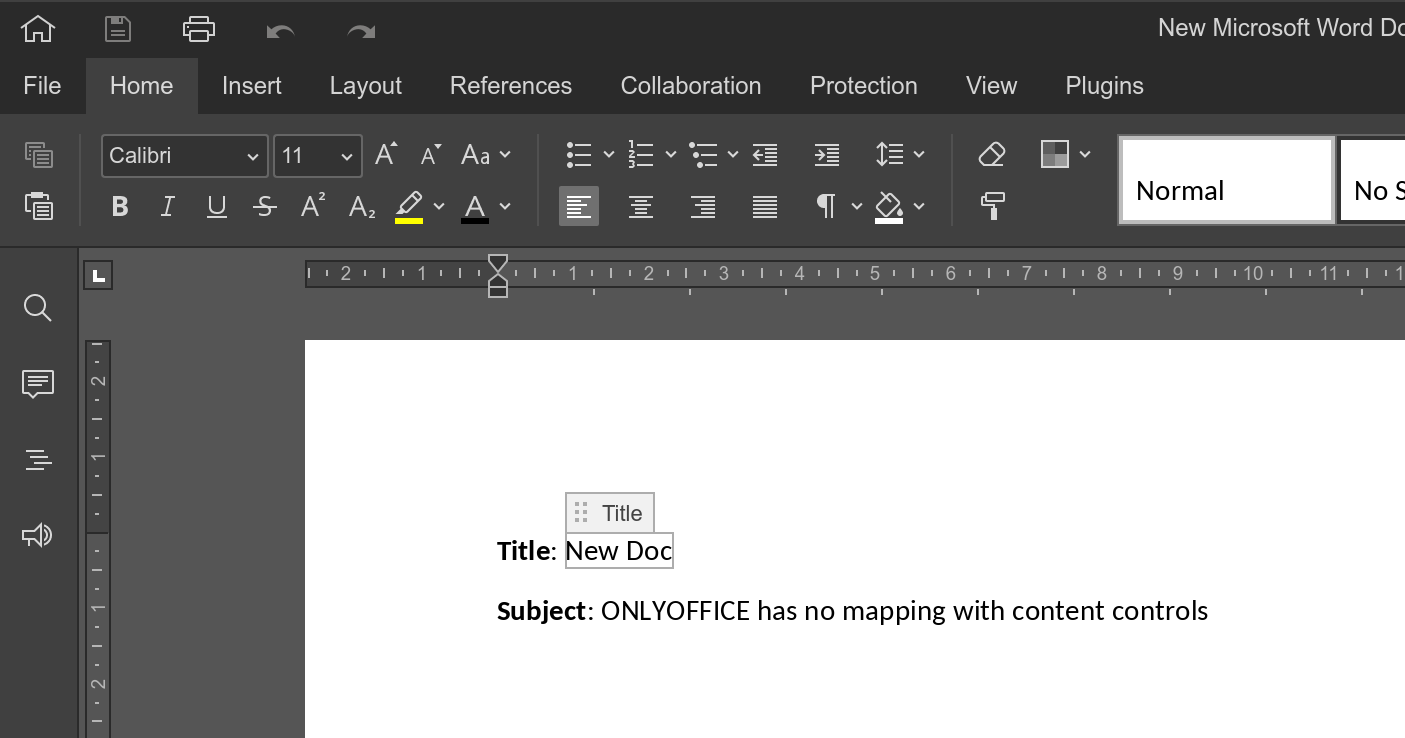Paste from clipboard using paste icon
The height and width of the screenshot is (738, 1405).
pos(38,206)
